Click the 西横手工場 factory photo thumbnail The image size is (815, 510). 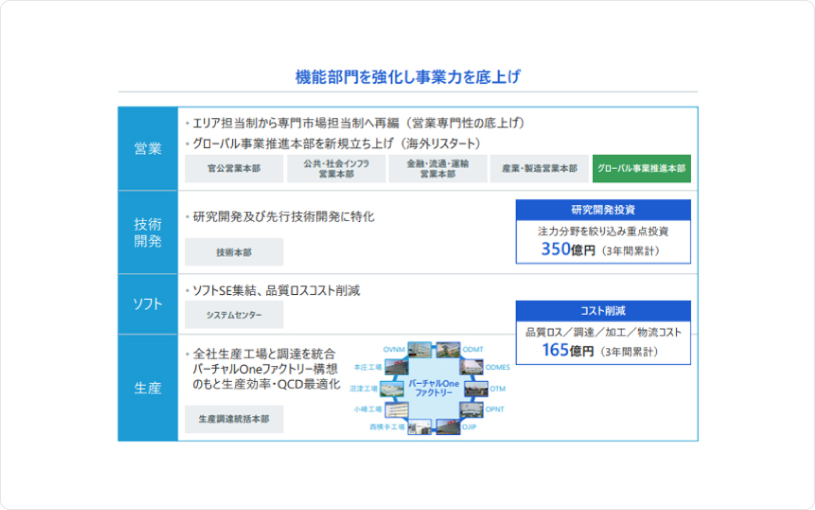pyautogui.click(x=419, y=427)
